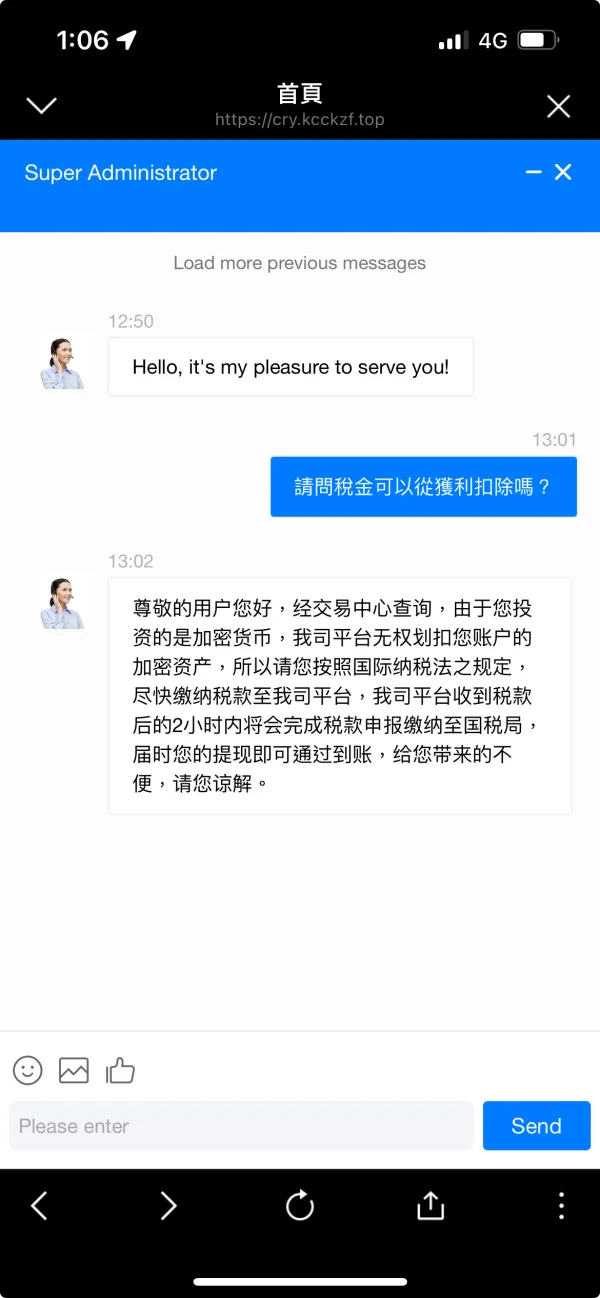Tap the cry.kcckzf.top URL text
600x1298 pixels.
(300, 120)
